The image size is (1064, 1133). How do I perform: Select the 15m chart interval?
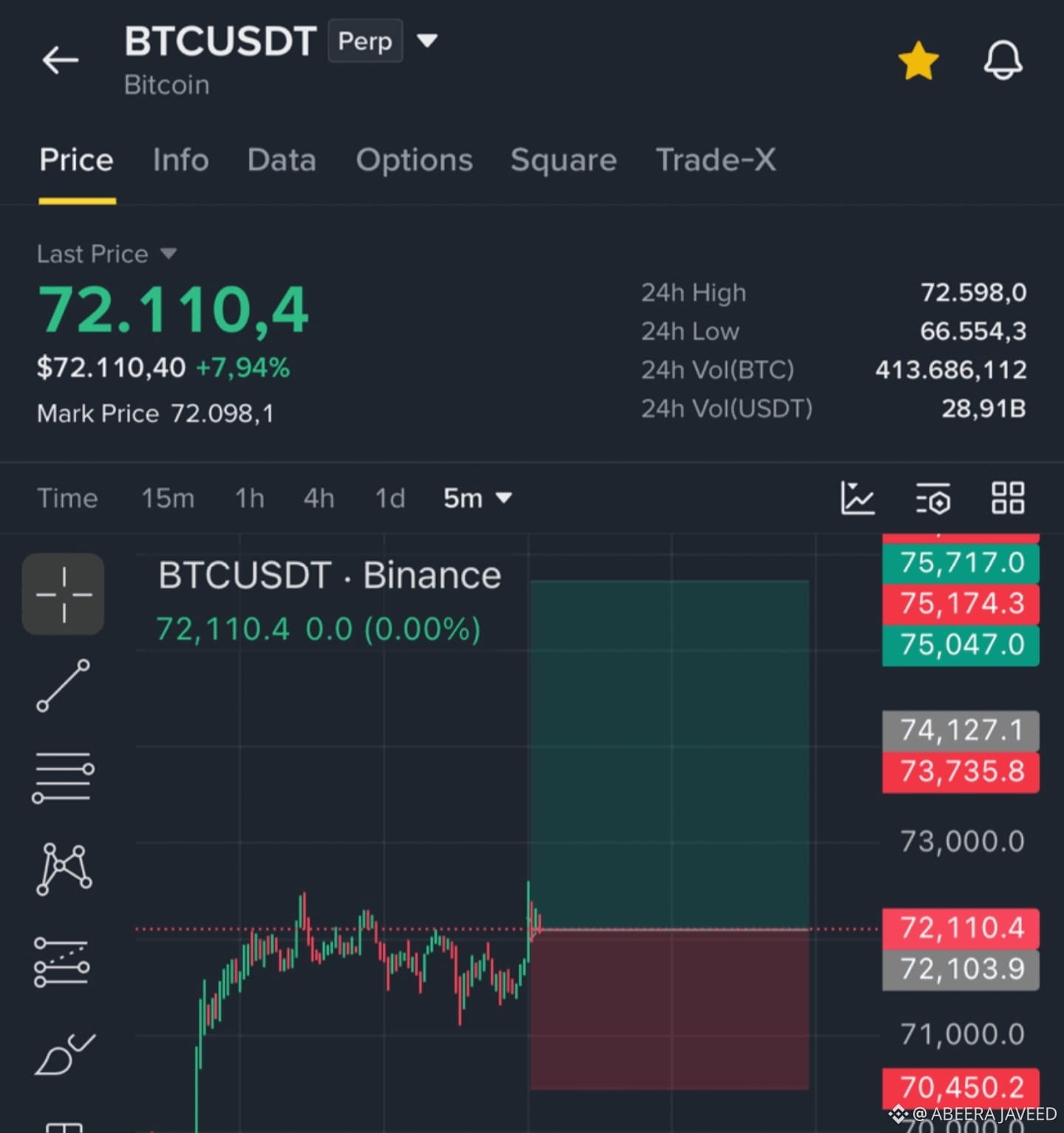(168, 499)
